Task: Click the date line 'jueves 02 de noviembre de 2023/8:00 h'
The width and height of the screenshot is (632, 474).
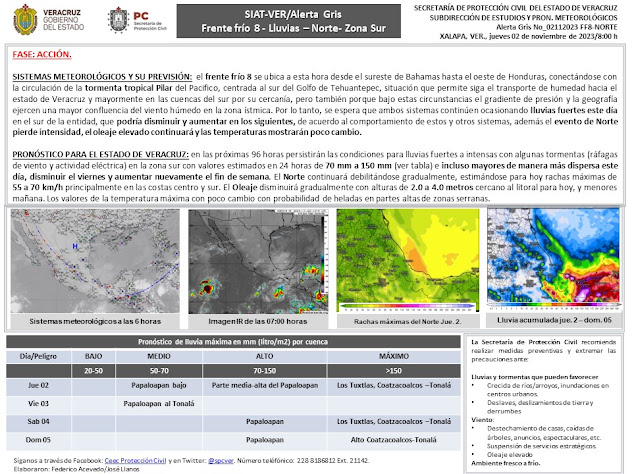Action: tap(553, 36)
